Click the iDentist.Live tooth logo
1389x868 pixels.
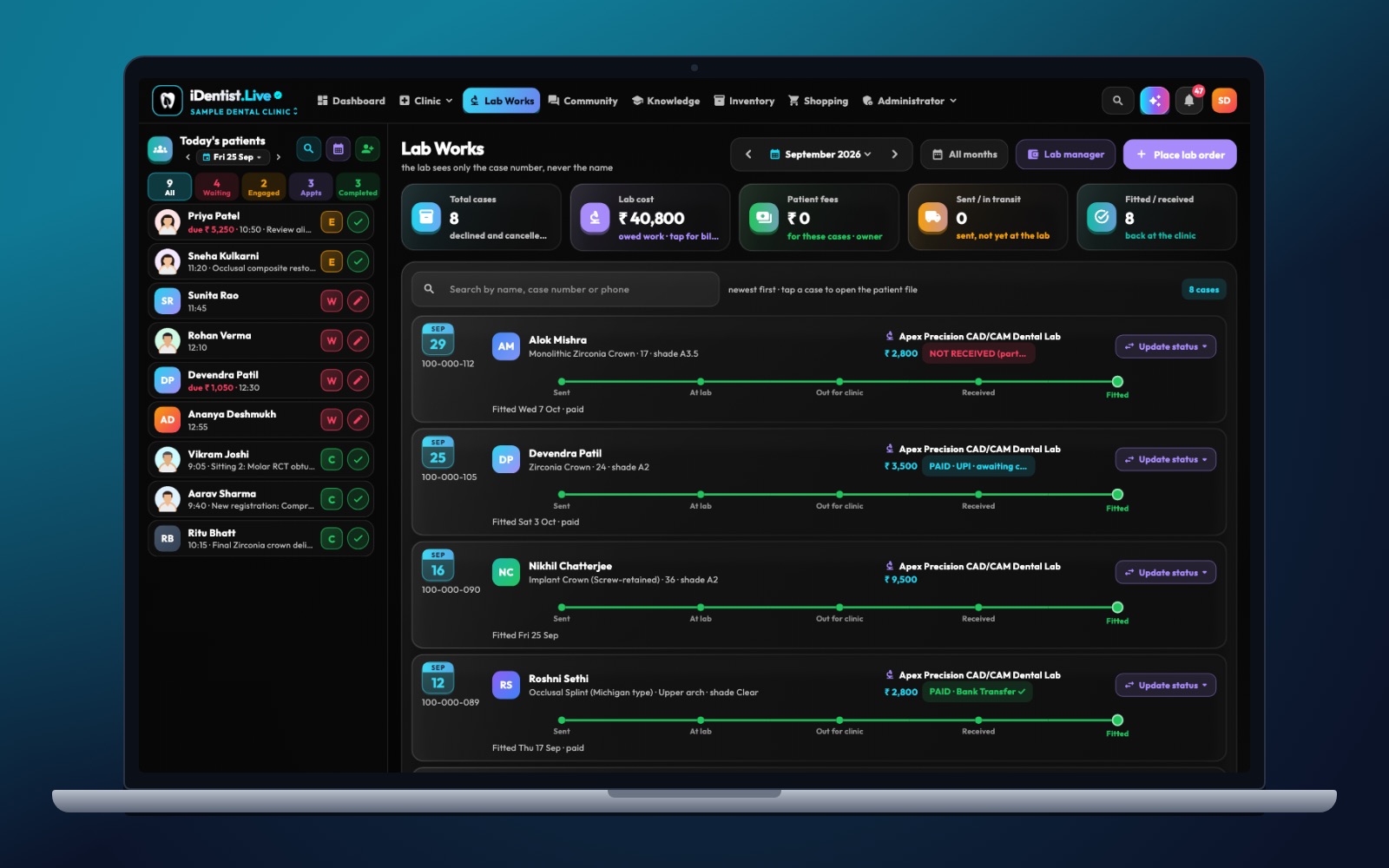click(x=168, y=101)
